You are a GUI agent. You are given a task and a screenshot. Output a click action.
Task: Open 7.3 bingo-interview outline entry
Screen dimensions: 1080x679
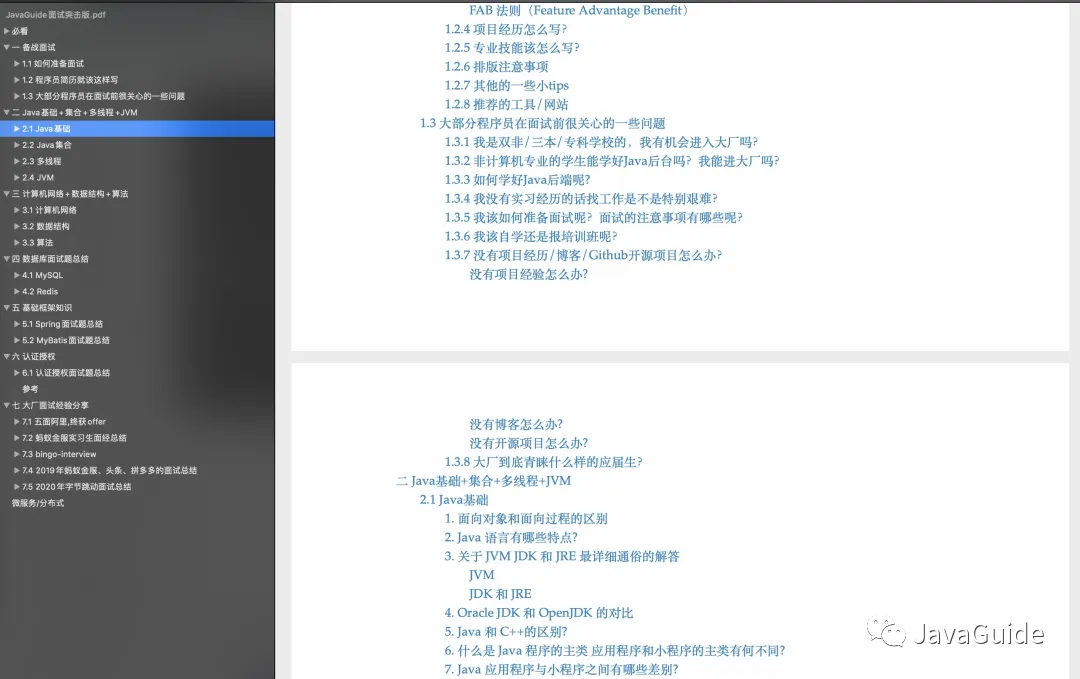tap(59, 455)
